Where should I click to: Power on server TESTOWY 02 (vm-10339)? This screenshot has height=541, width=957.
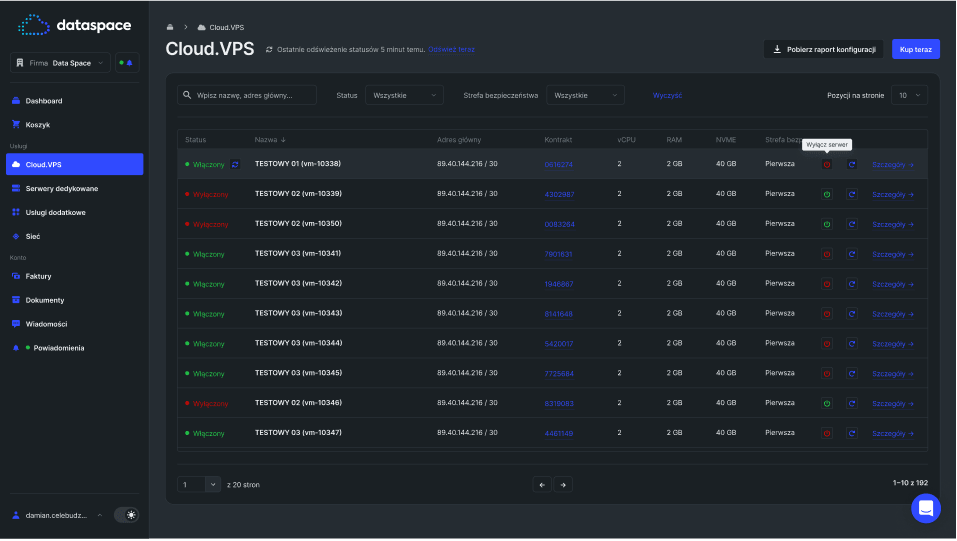827,195
